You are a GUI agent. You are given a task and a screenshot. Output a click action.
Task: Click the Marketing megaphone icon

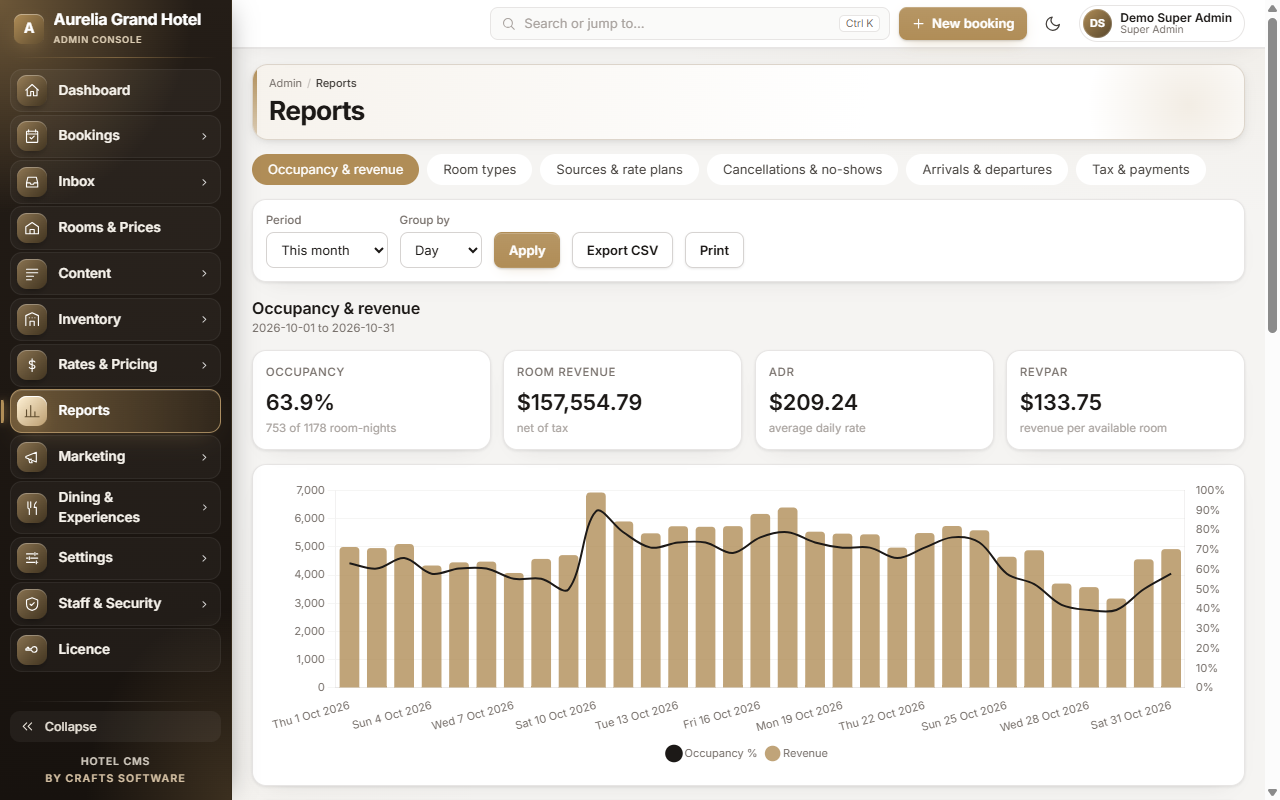32,457
